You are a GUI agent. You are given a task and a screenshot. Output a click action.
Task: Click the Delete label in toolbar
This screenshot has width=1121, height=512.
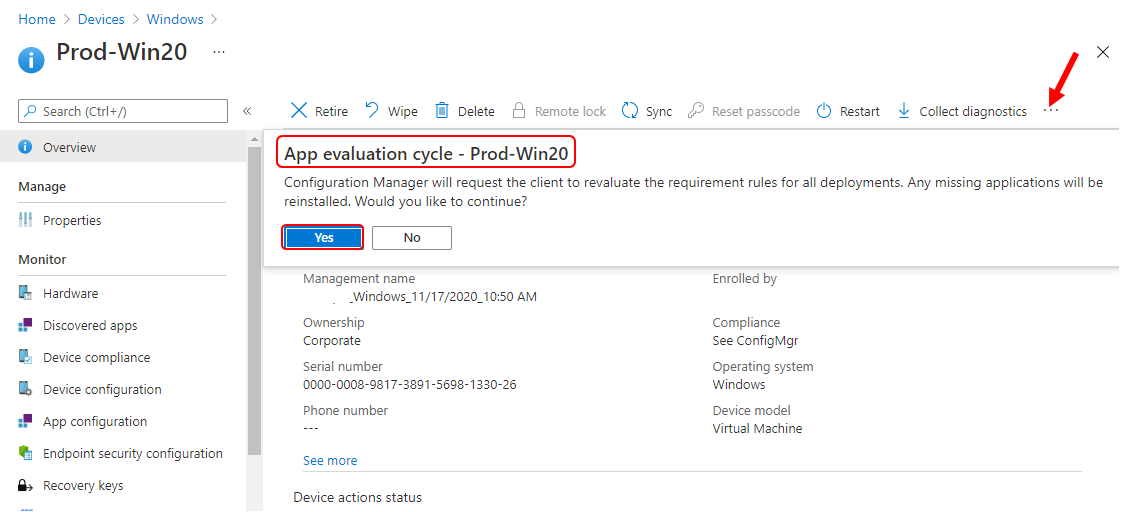click(476, 112)
